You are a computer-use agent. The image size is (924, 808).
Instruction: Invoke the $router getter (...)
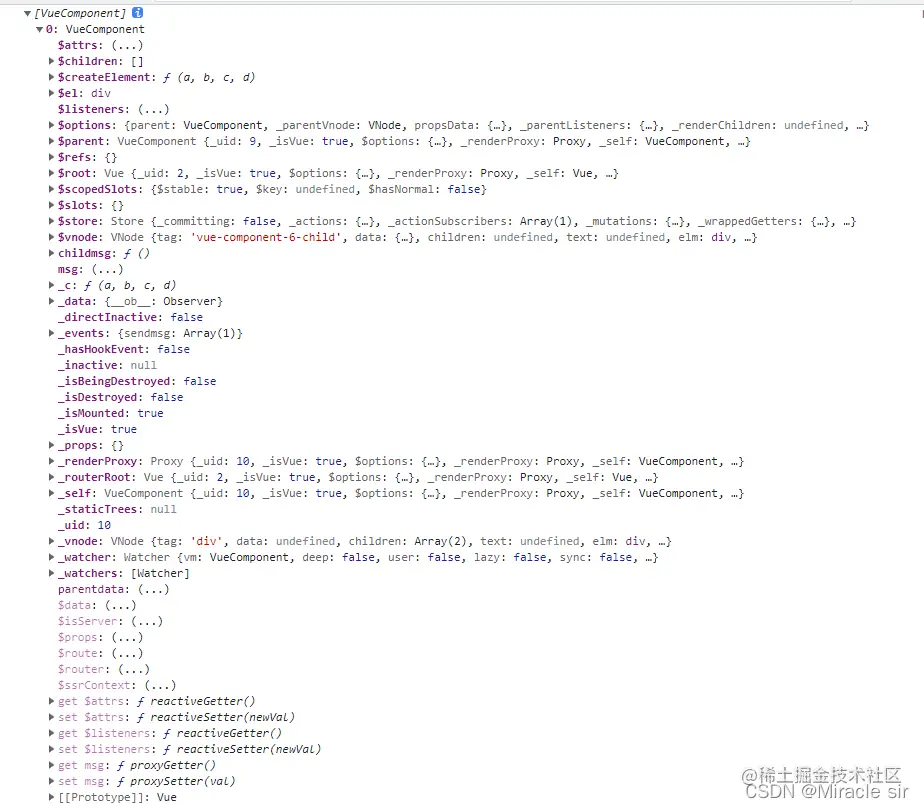click(134, 669)
